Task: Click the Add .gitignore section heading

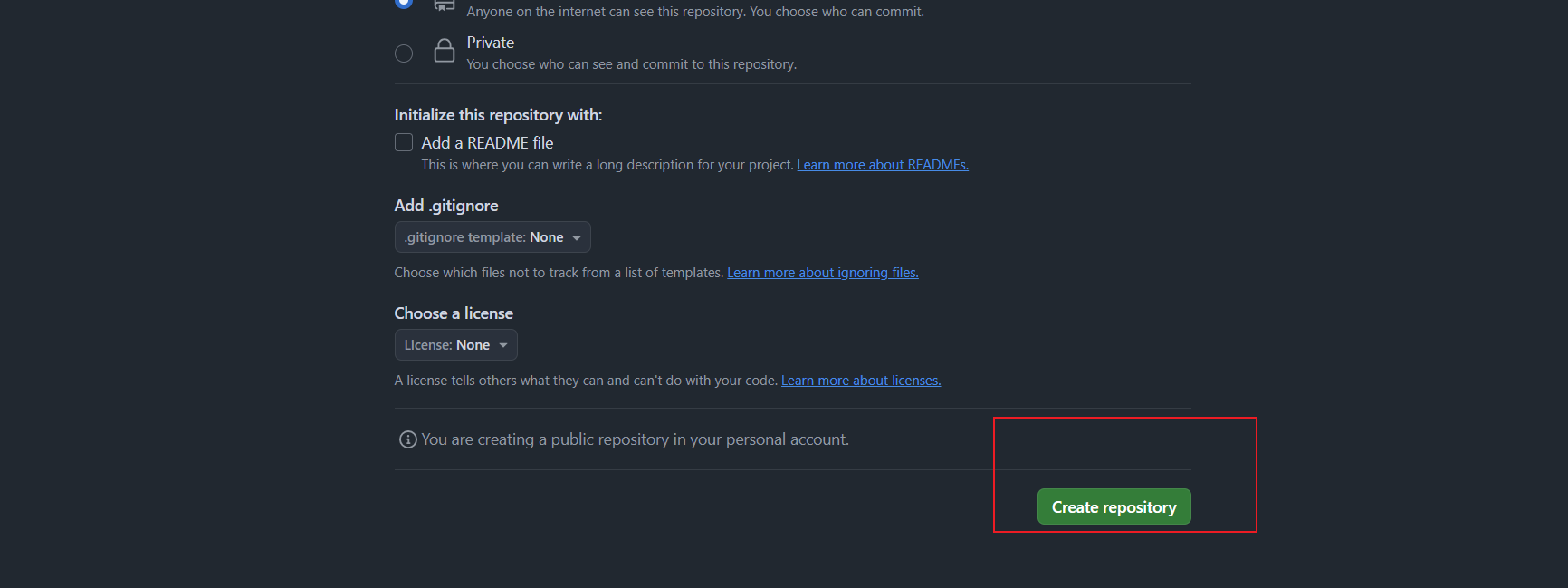Action: [446, 206]
